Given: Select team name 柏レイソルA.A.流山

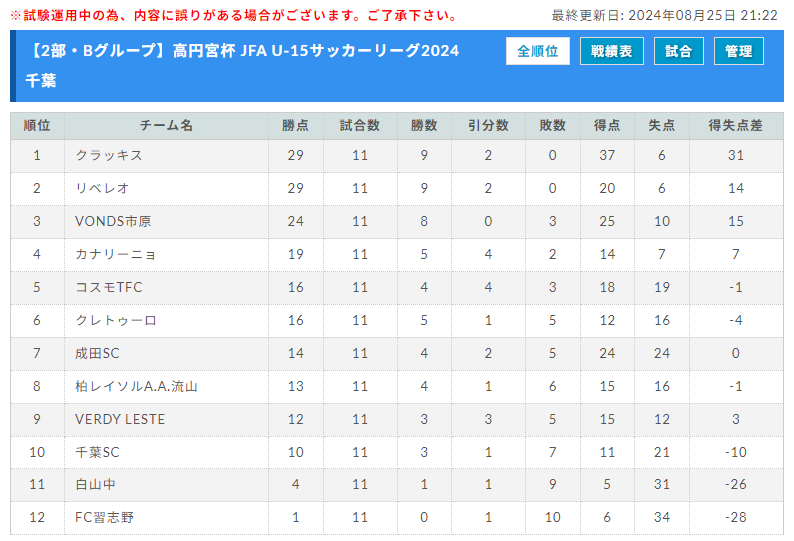Looking at the screenshot, I should pos(136,387).
